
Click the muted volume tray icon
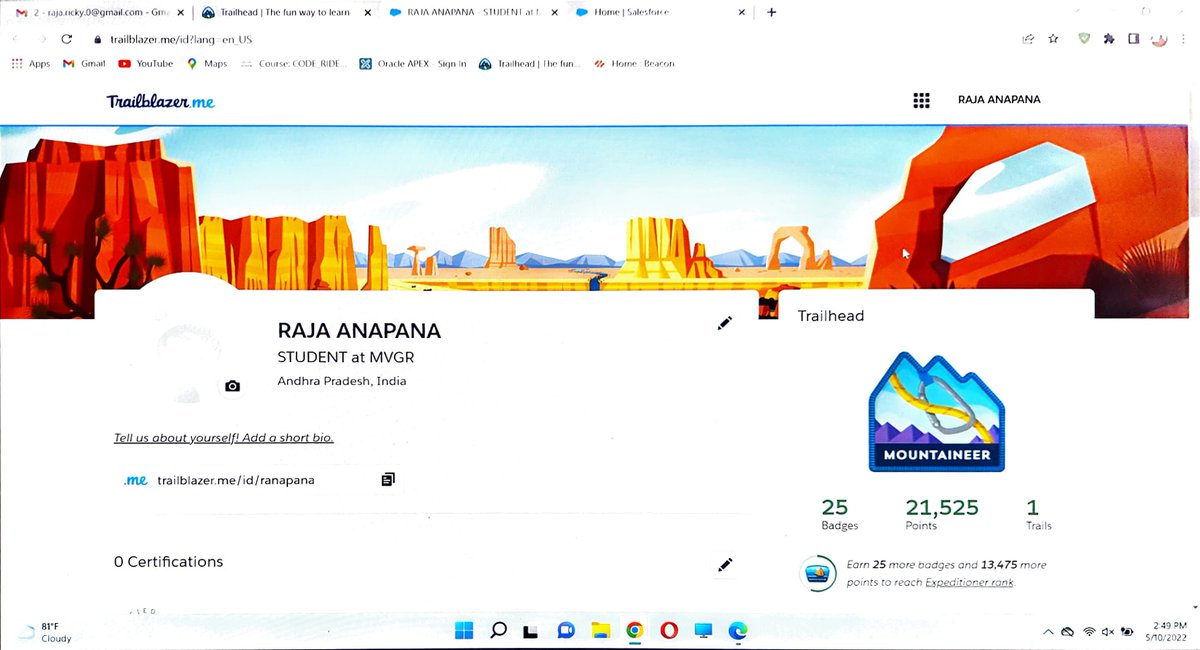pyautogui.click(x=1108, y=632)
